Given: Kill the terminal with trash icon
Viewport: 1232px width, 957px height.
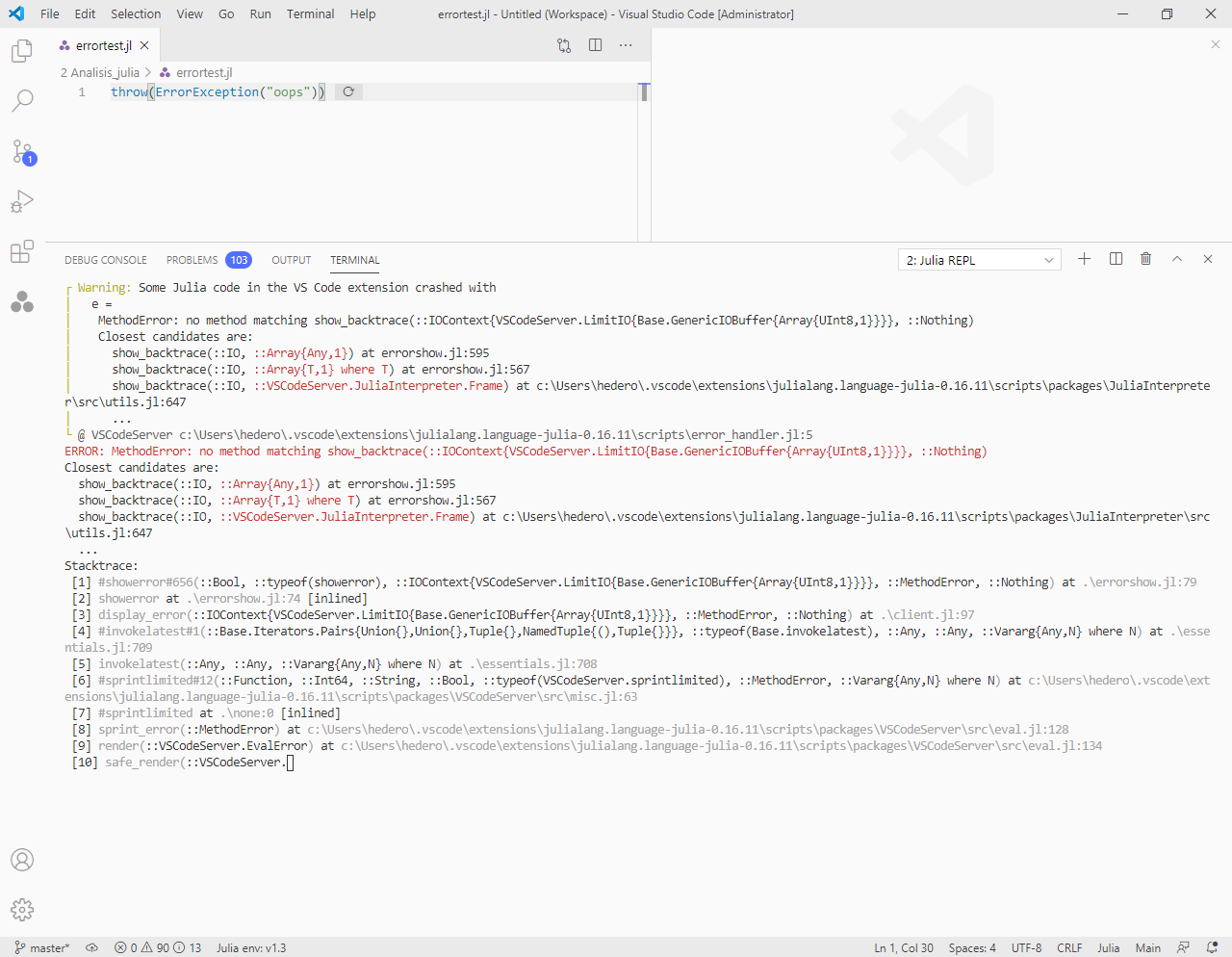Looking at the screenshot, I should 1145,259.
